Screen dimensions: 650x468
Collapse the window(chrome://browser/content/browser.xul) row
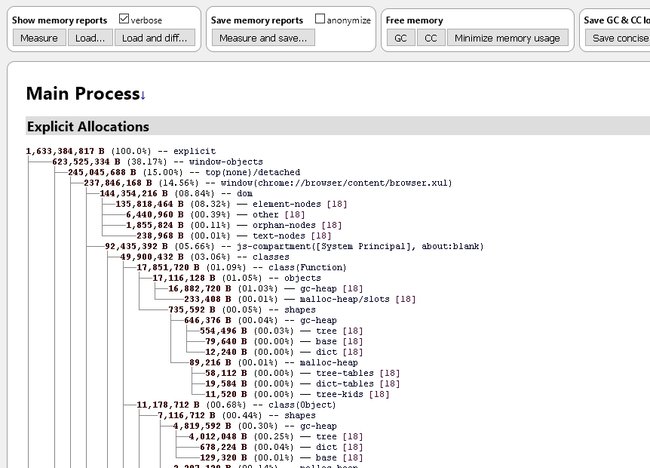coord(268,183)
